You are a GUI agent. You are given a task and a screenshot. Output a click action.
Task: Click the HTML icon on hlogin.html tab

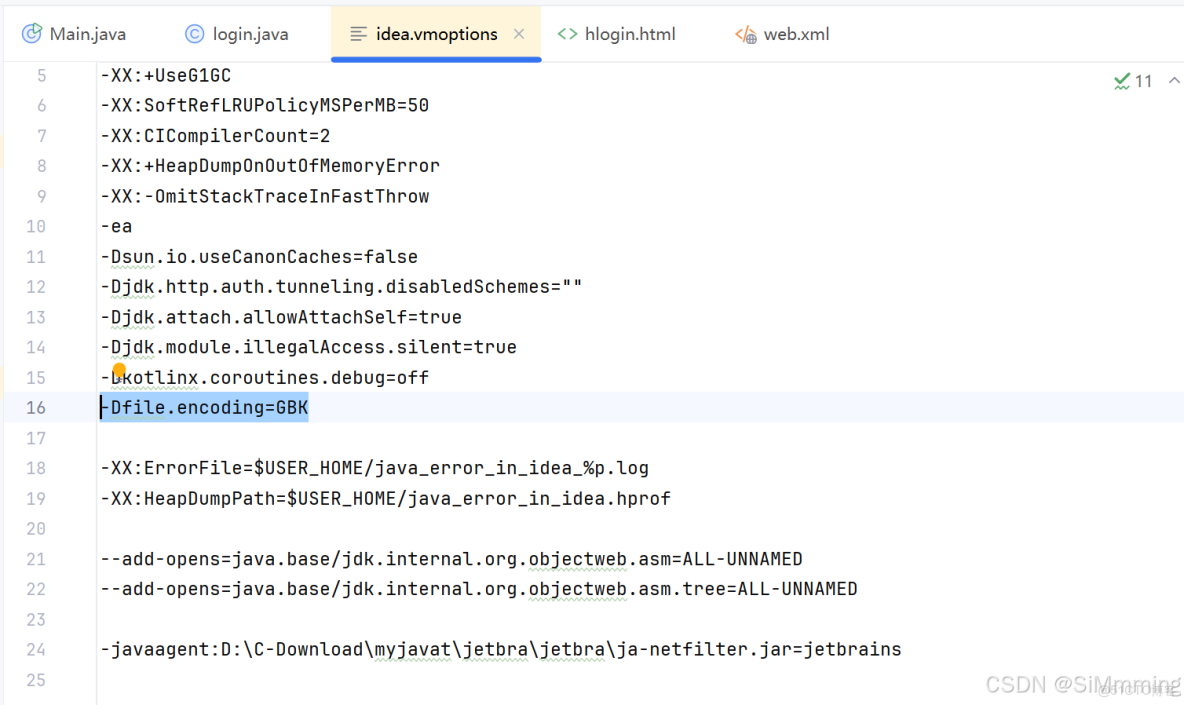[567, 33]
